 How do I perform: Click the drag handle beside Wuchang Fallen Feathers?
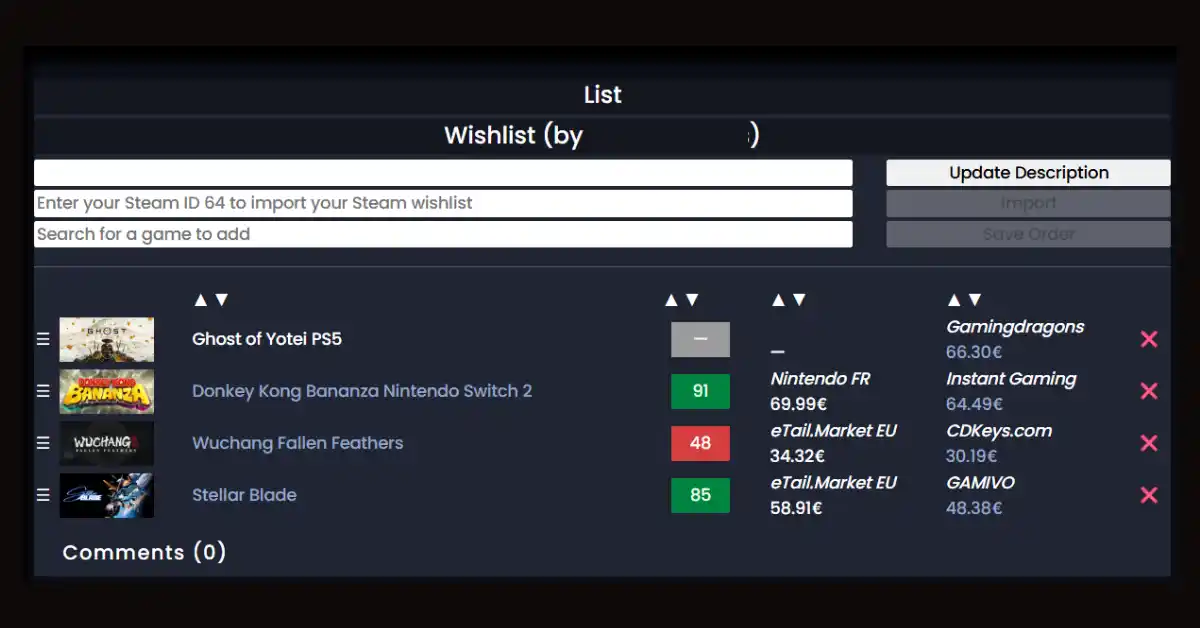[x=42, y=443]
